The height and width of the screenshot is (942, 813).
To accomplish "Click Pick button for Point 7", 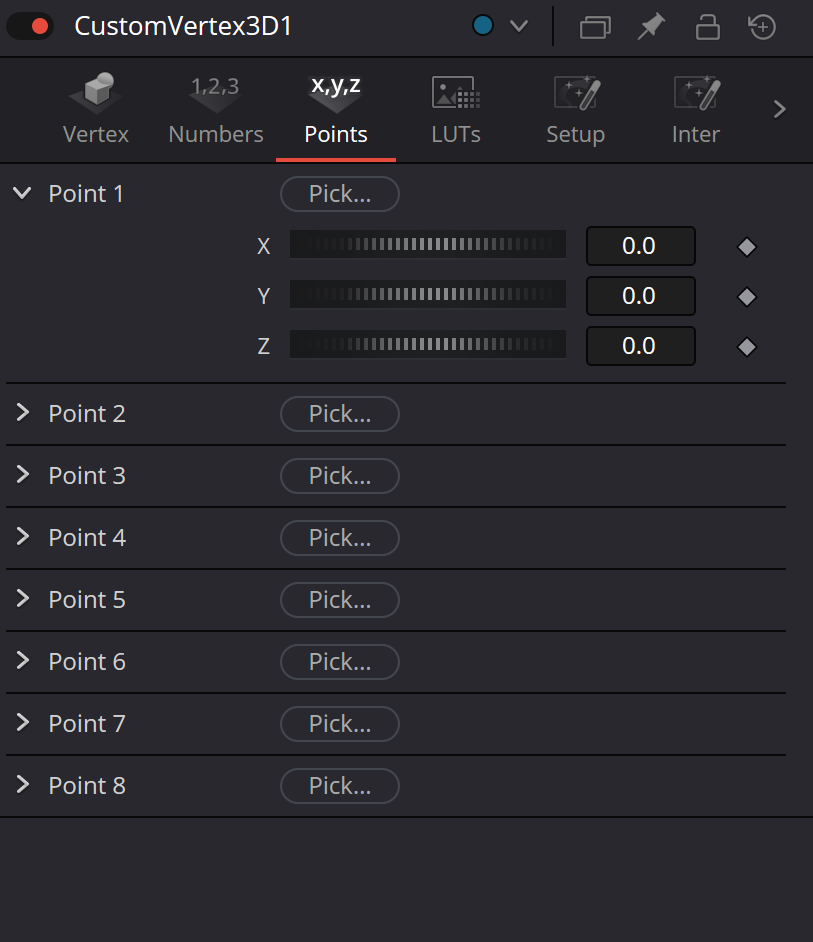I will click(340, 723).
